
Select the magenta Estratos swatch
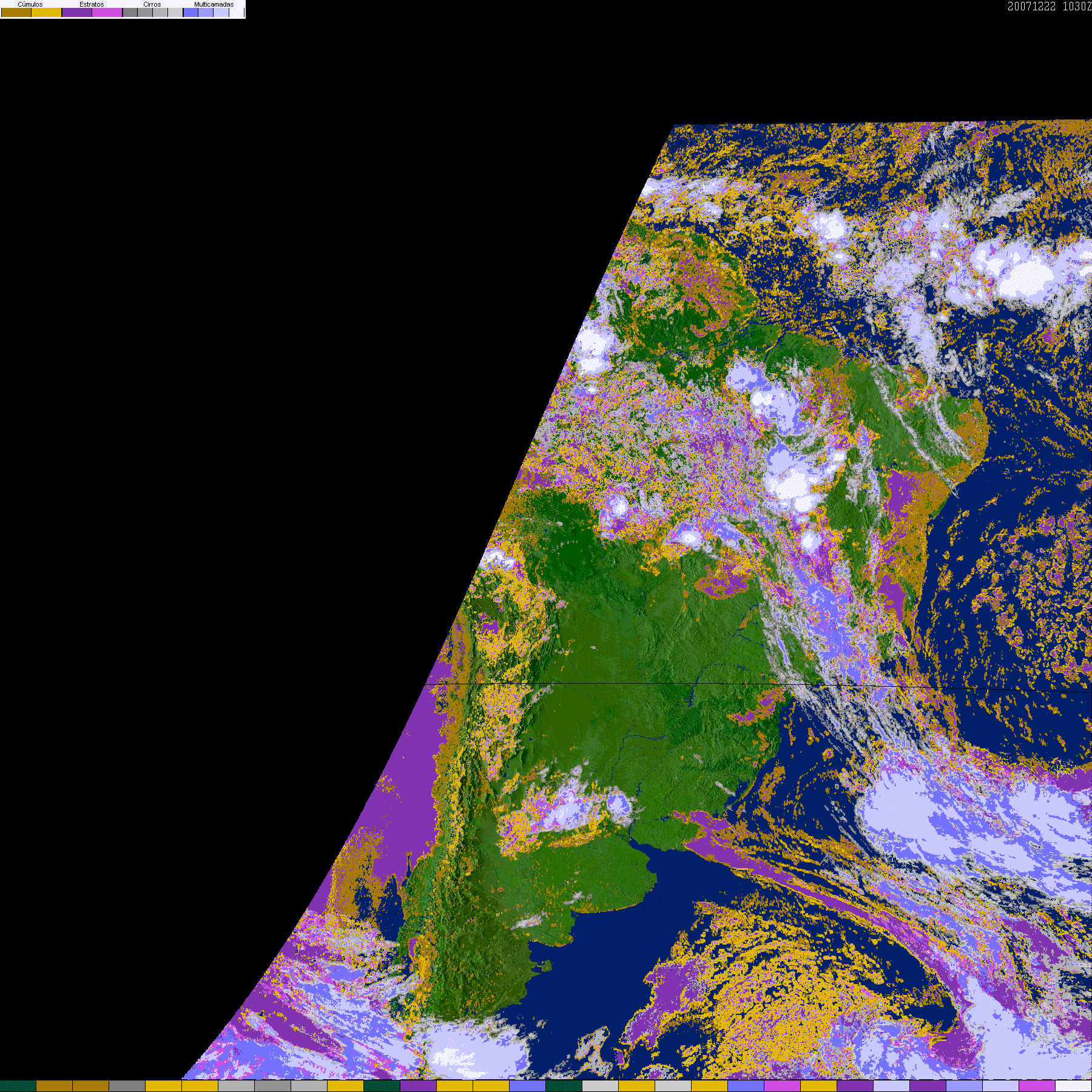pos(107,12)
